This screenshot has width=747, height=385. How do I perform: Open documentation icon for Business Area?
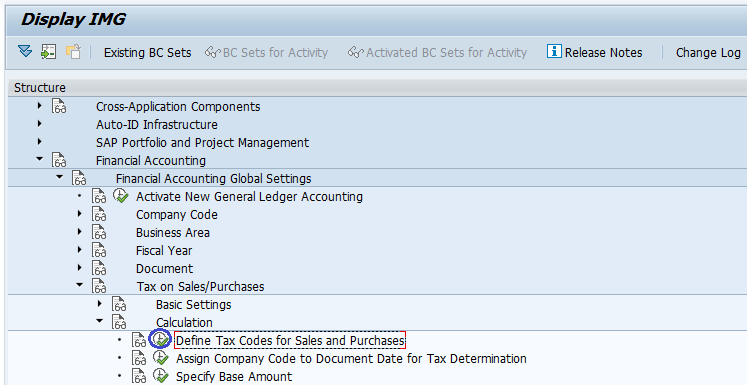click(x=99, y=233)
